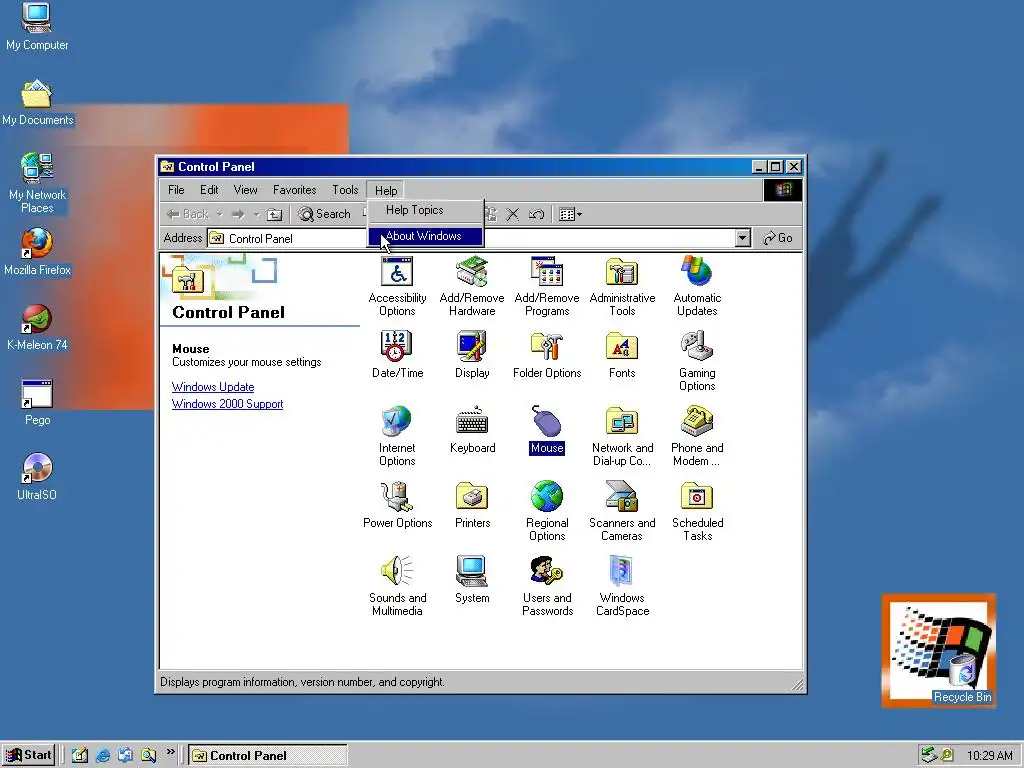Click the Help menu header
Screen dimensions: 1024x768
[386, 190]
